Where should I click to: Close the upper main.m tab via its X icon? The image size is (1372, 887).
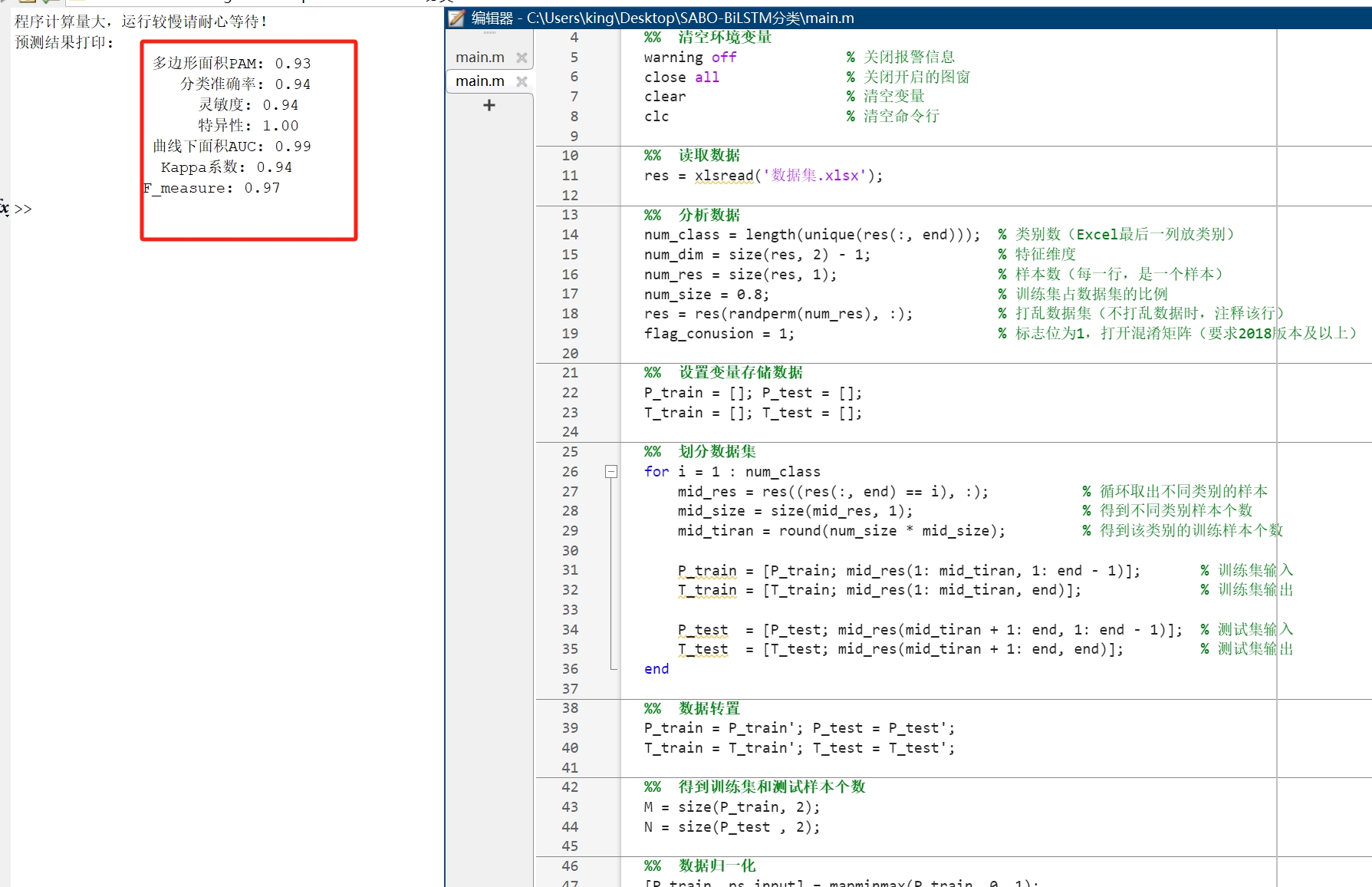pyautogui.click(x=521, y=57)
